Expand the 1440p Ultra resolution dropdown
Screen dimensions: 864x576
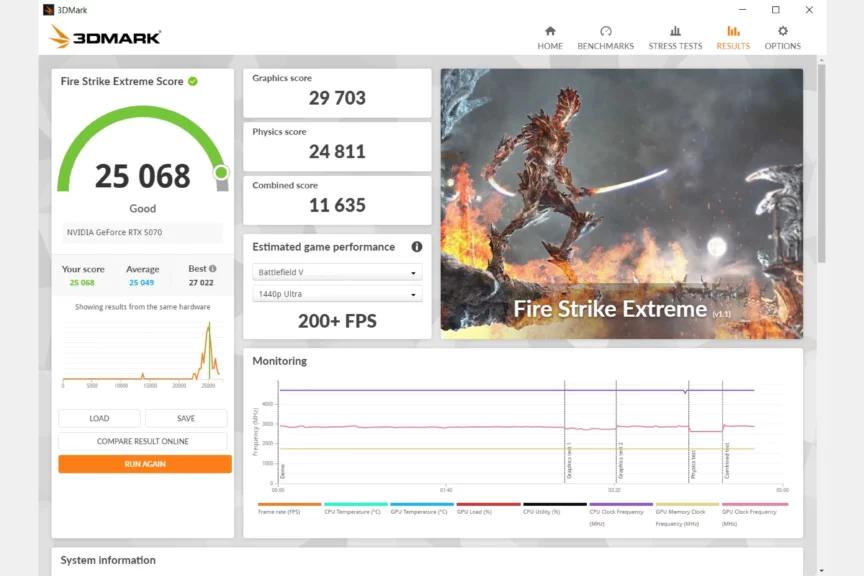pyautogui.click(x=337, y=294)
